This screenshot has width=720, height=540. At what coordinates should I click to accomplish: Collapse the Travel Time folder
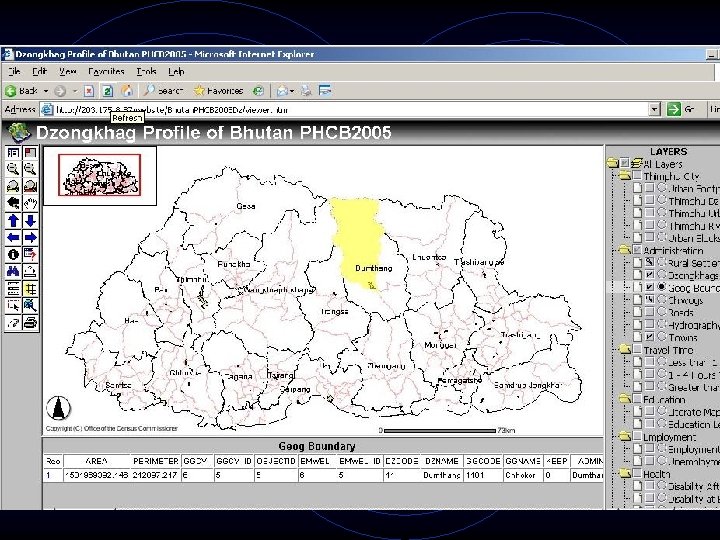[x=624, y=349]
